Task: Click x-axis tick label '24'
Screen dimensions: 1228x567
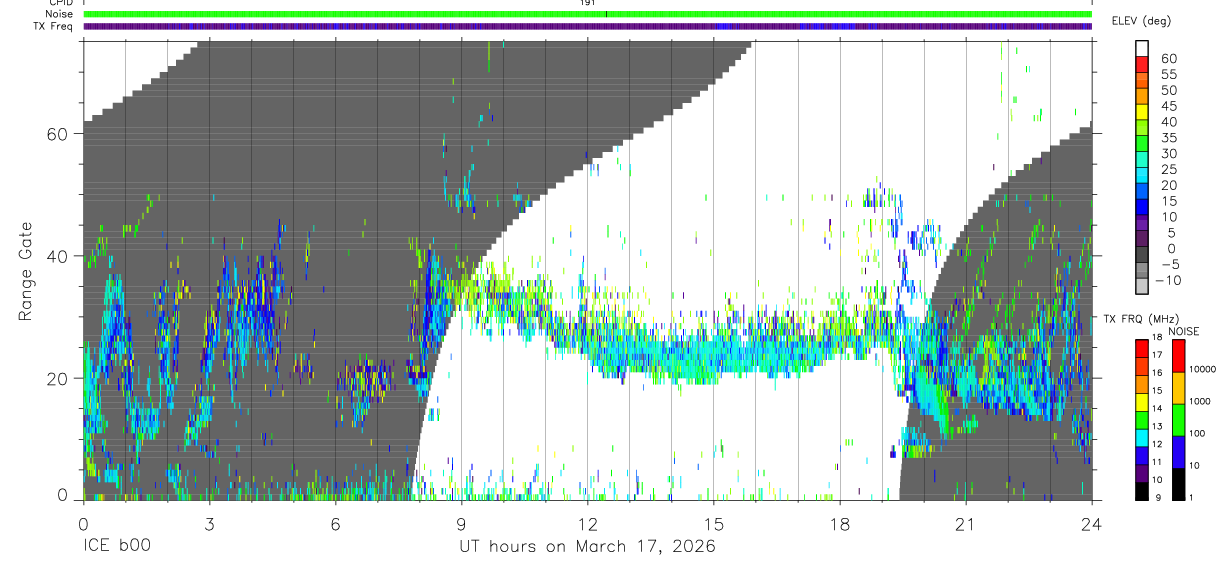Action: (x=1092, y=524)
